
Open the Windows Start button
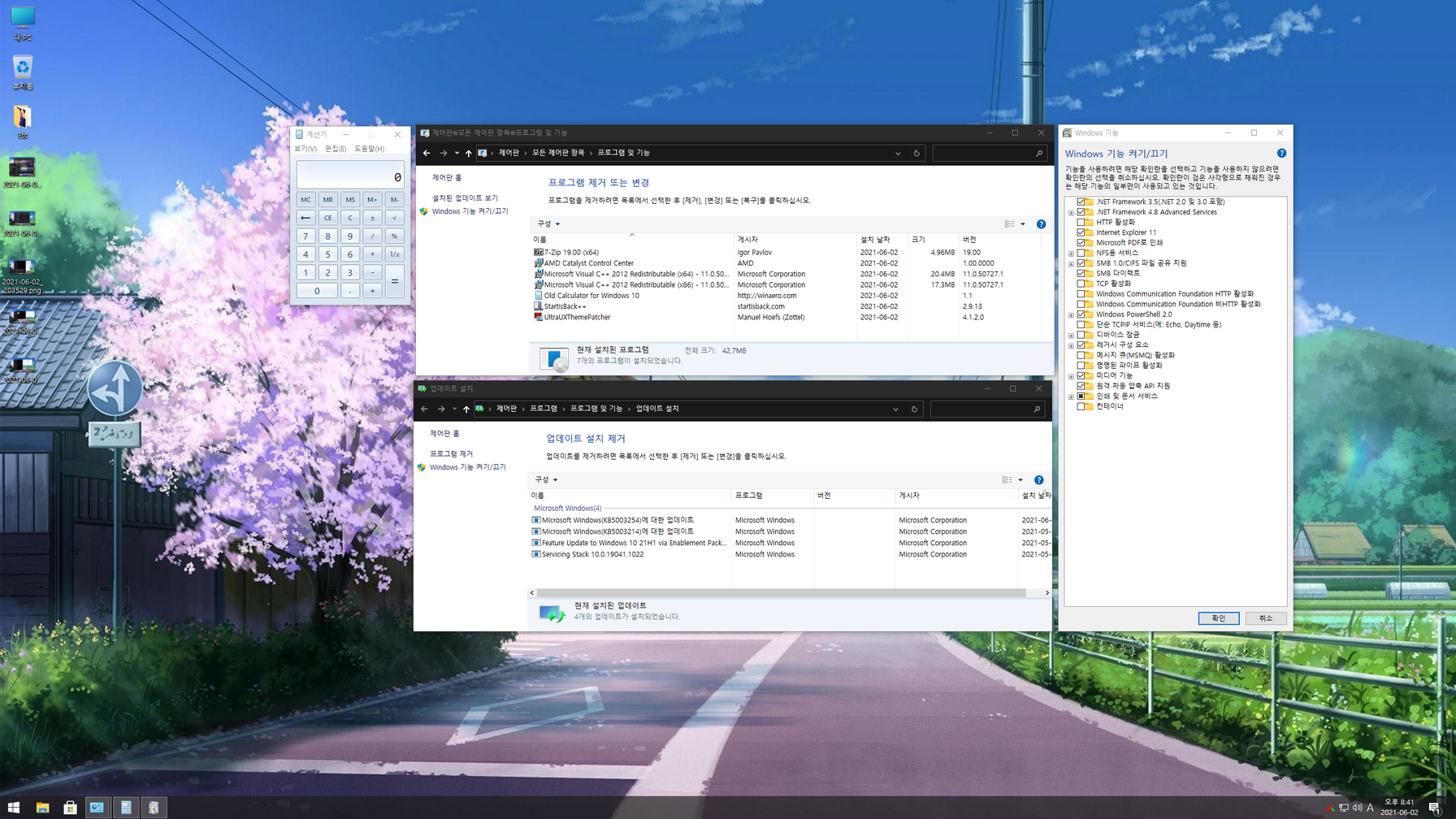click(14, 807)
